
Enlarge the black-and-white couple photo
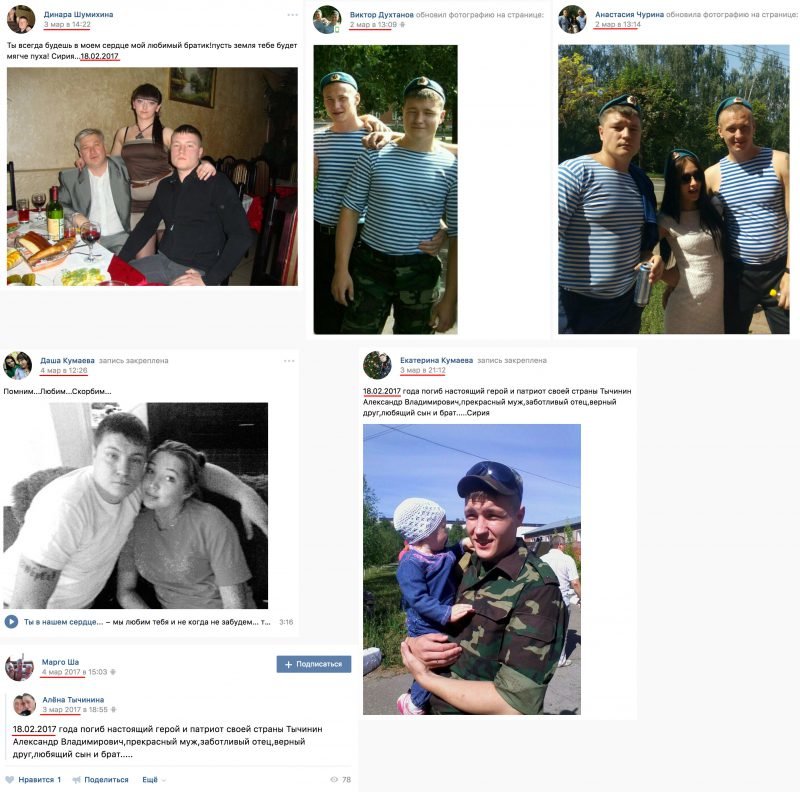(x=136, y=505)
